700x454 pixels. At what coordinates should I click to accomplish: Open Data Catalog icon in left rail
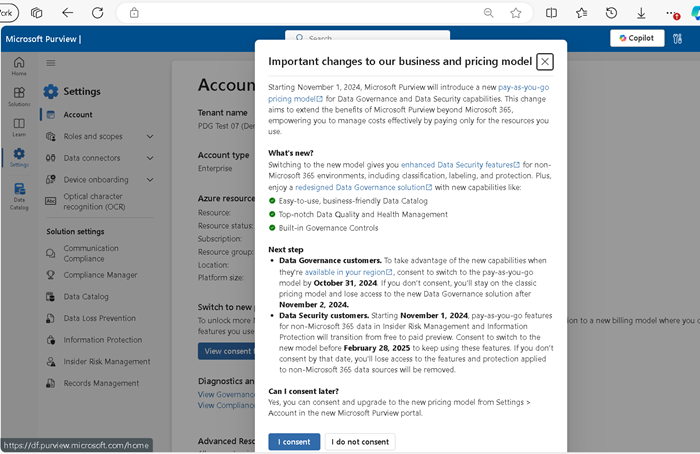(x=19, y=196)
